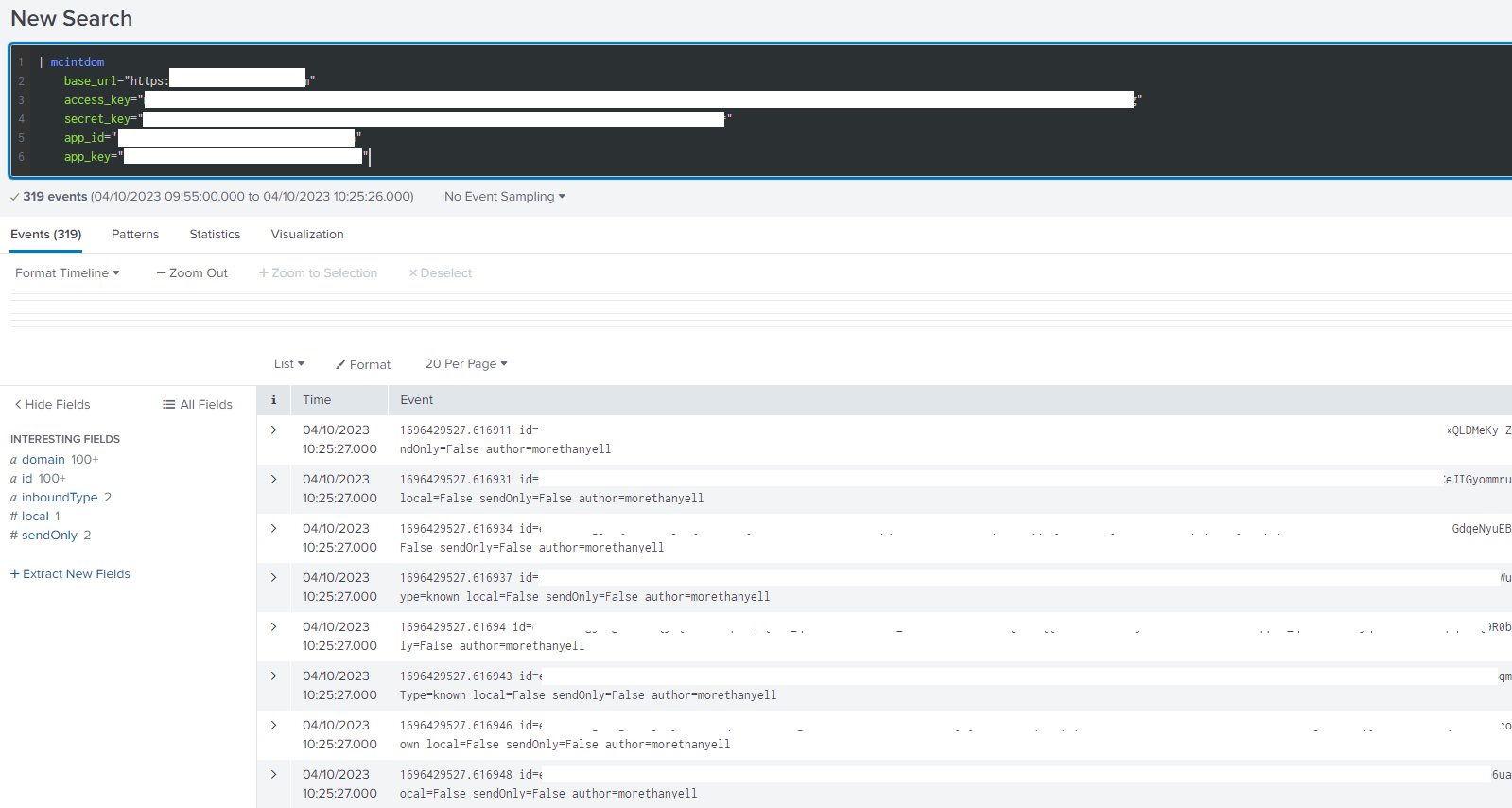Open the Format Timeline dropdown
1512x808 pixels.
pyautogui.click(x=67, y=272)
